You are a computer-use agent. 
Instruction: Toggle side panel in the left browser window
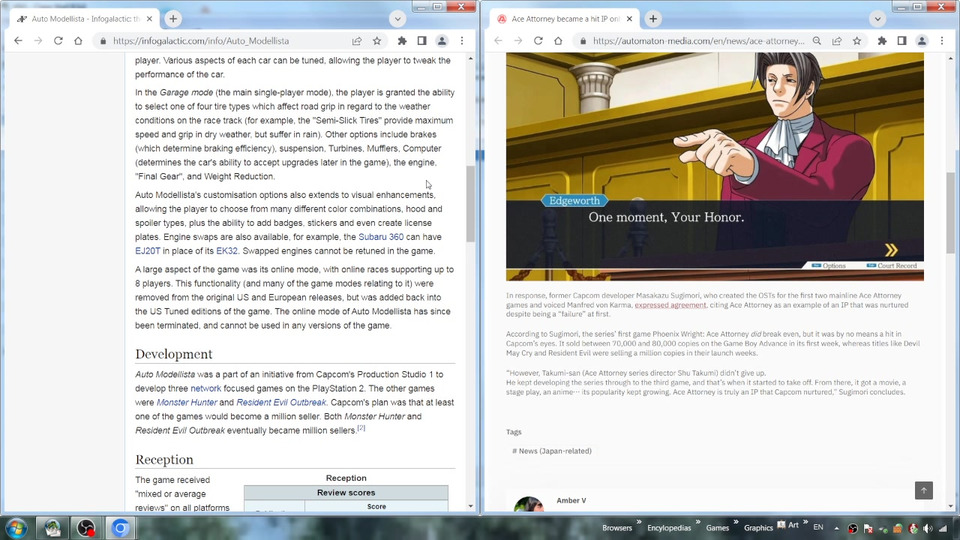coord(422,41)
